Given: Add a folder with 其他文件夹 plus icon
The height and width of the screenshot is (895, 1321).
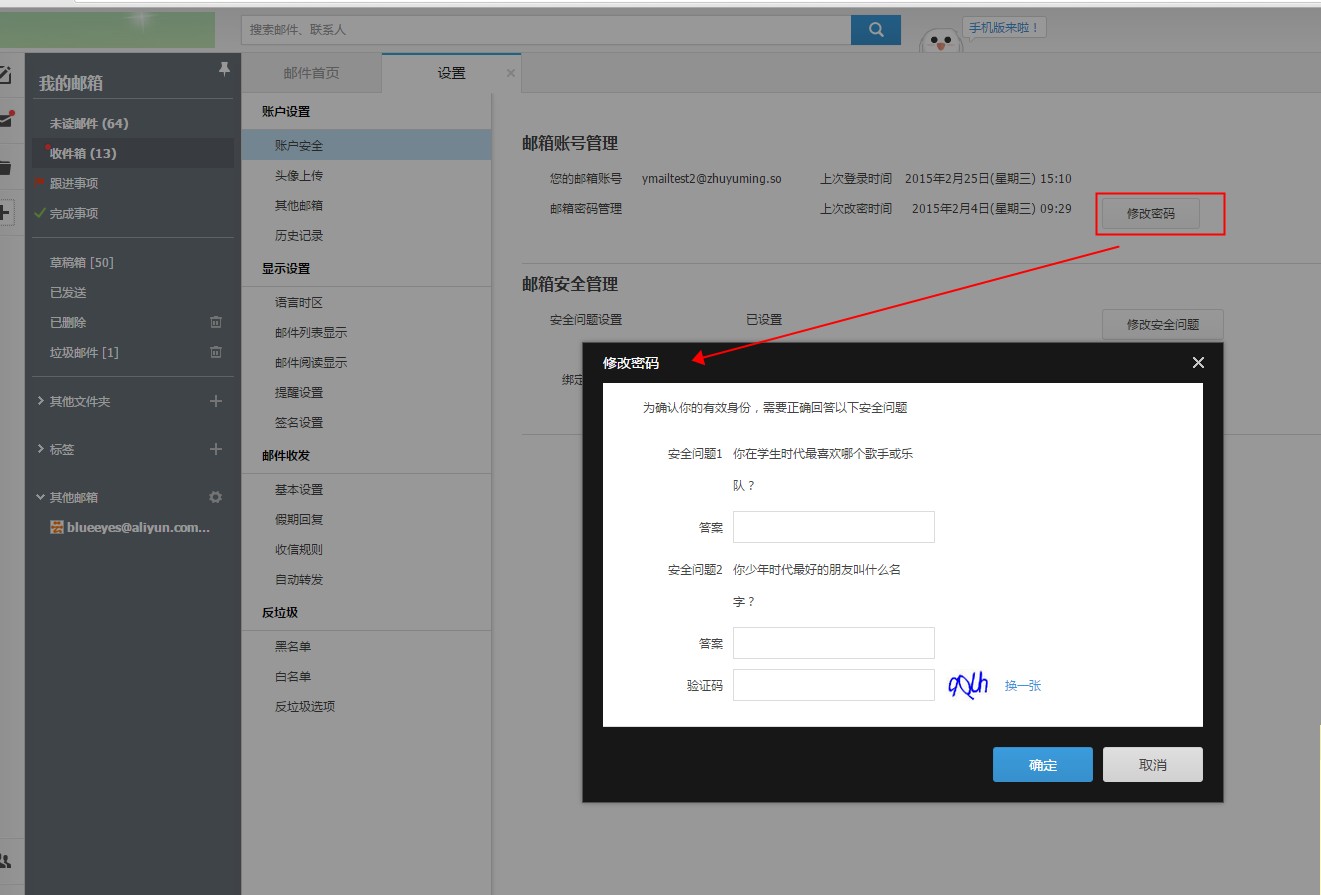Looking at the screenshot, I should (x=215, y=401).
